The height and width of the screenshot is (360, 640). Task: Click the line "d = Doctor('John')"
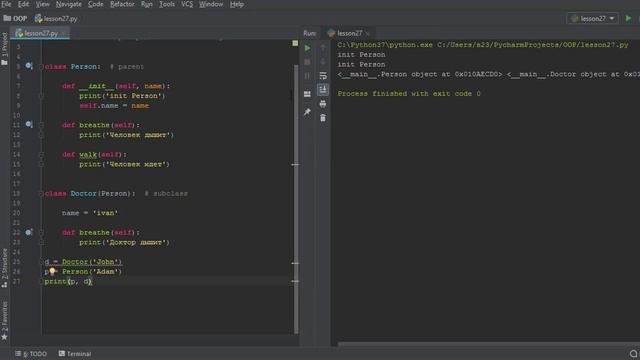tap(83, 262)
